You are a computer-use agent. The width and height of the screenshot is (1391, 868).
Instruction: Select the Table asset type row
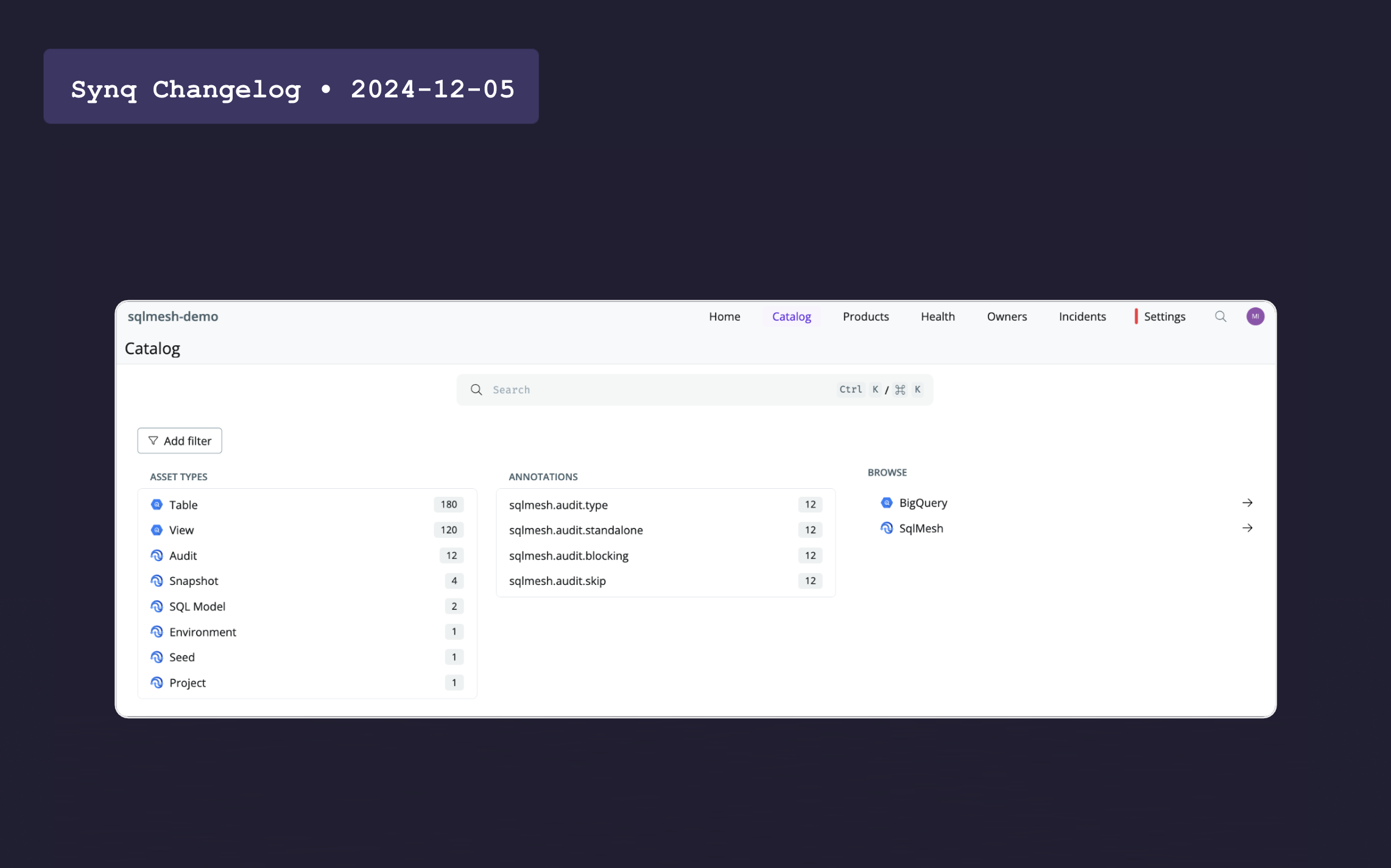[x=307, y=505]
